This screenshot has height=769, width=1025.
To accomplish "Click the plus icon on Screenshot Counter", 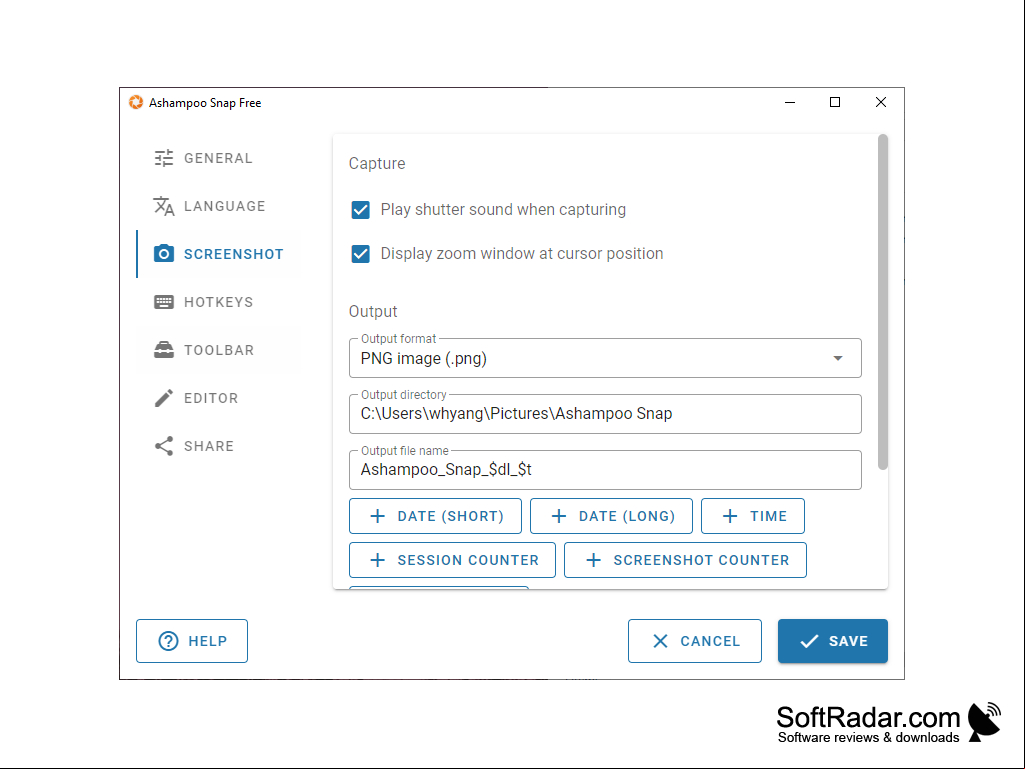I will point(593,560).
